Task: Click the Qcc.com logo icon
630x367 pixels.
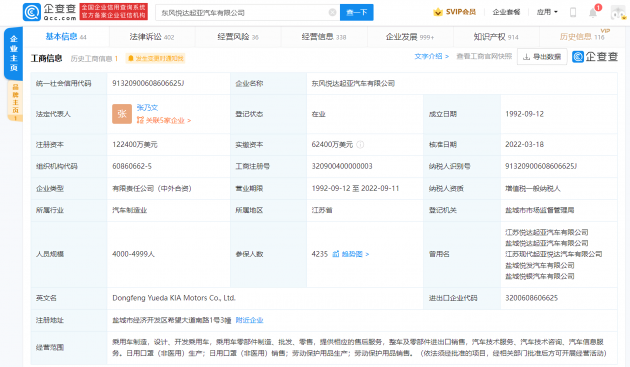Action: tap(32, 12)
